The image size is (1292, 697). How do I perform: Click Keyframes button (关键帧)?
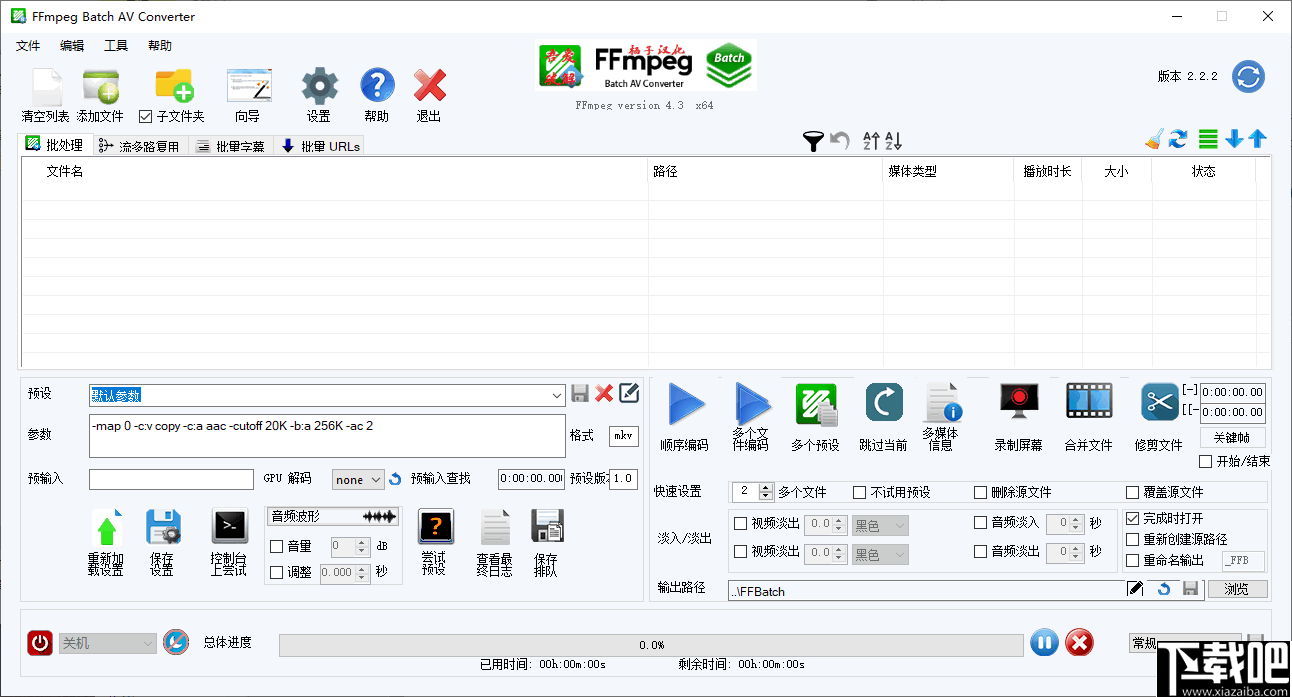coord(1232,438)
